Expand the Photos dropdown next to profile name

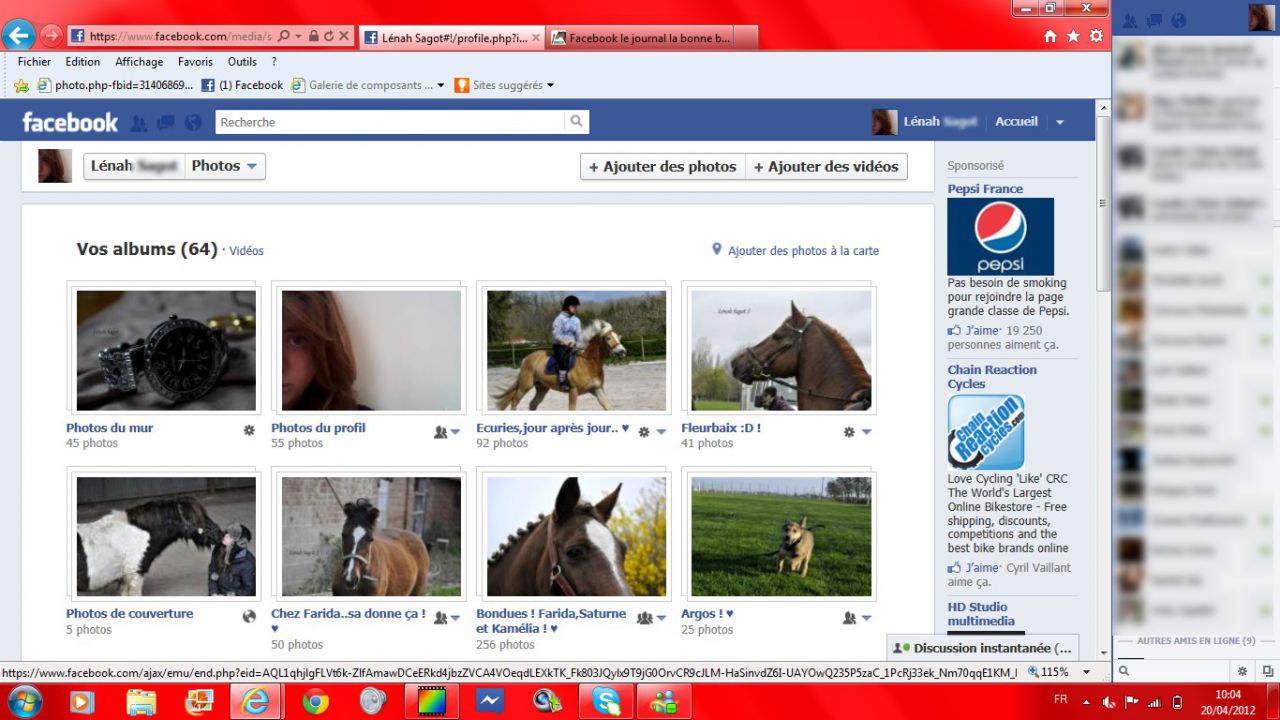click(225, 166)
